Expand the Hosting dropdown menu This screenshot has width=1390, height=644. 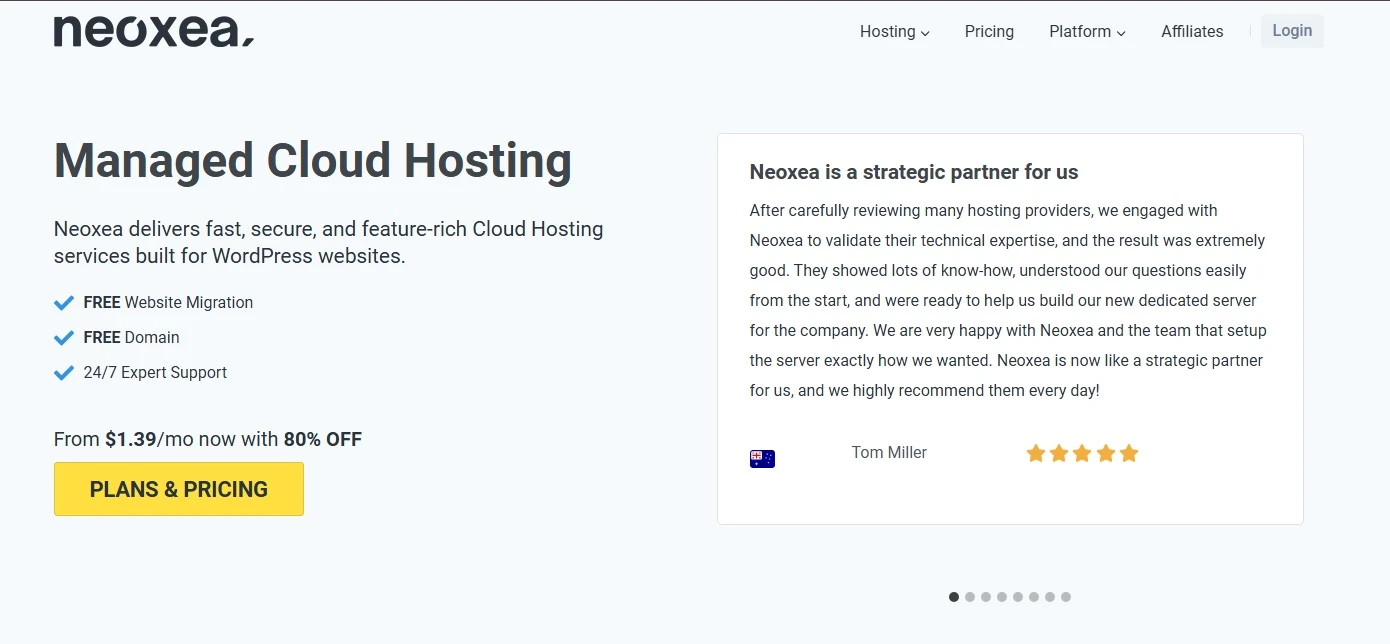pyautogui.click(x=894, y=31)
